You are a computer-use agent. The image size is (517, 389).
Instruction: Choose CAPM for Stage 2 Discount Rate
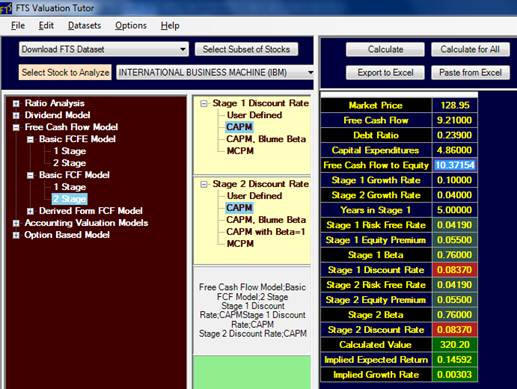tap(239, 208)
